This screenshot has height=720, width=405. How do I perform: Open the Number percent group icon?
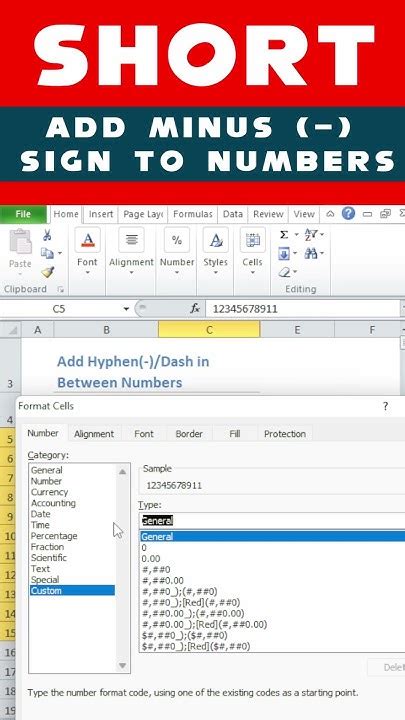177,240
